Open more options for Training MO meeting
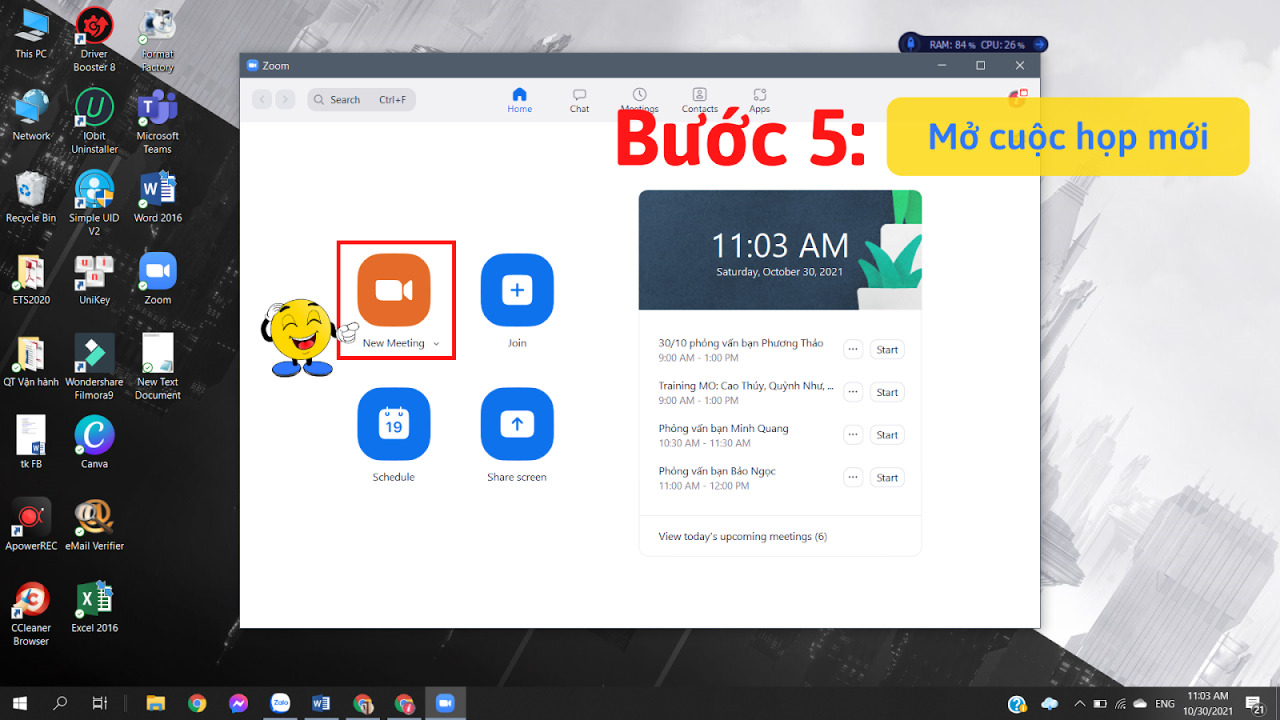The width and height of the screenshot is (1280, 720). (x=853, y=392)
